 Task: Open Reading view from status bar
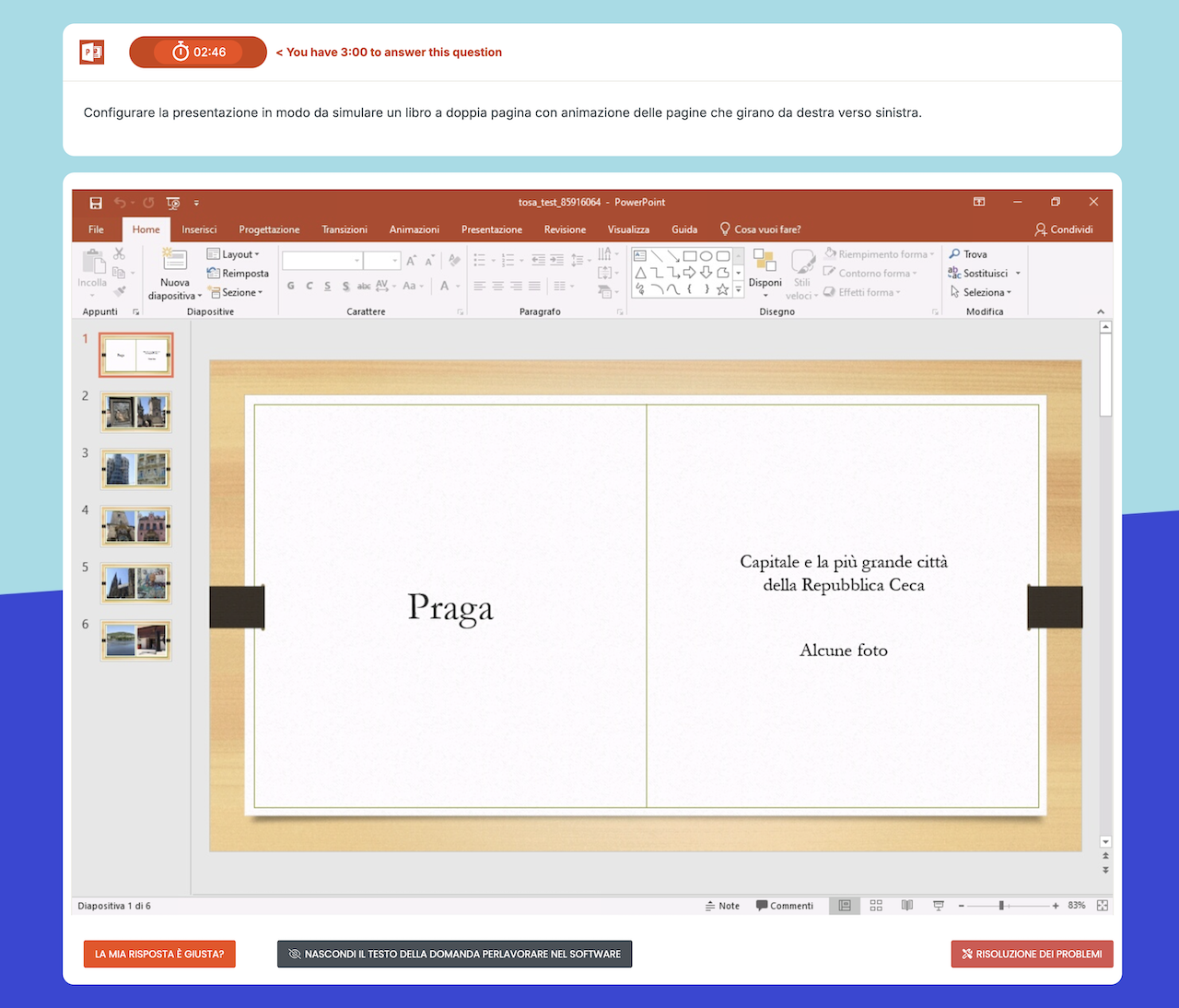tap(907, 906)
